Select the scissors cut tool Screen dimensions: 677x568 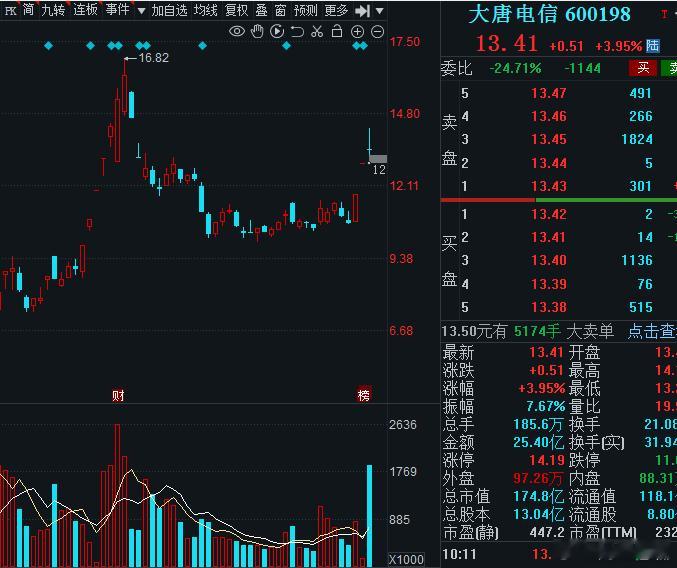tap(317, 32)
